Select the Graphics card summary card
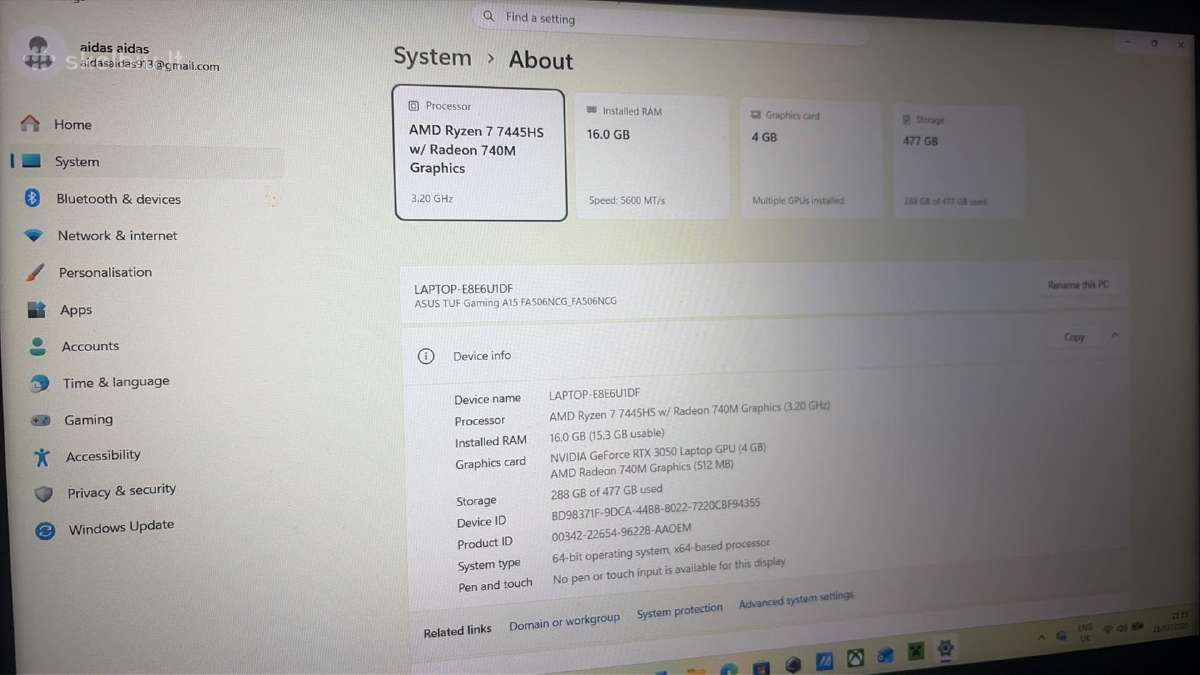The image size is (1200, 675). (811, 158)
